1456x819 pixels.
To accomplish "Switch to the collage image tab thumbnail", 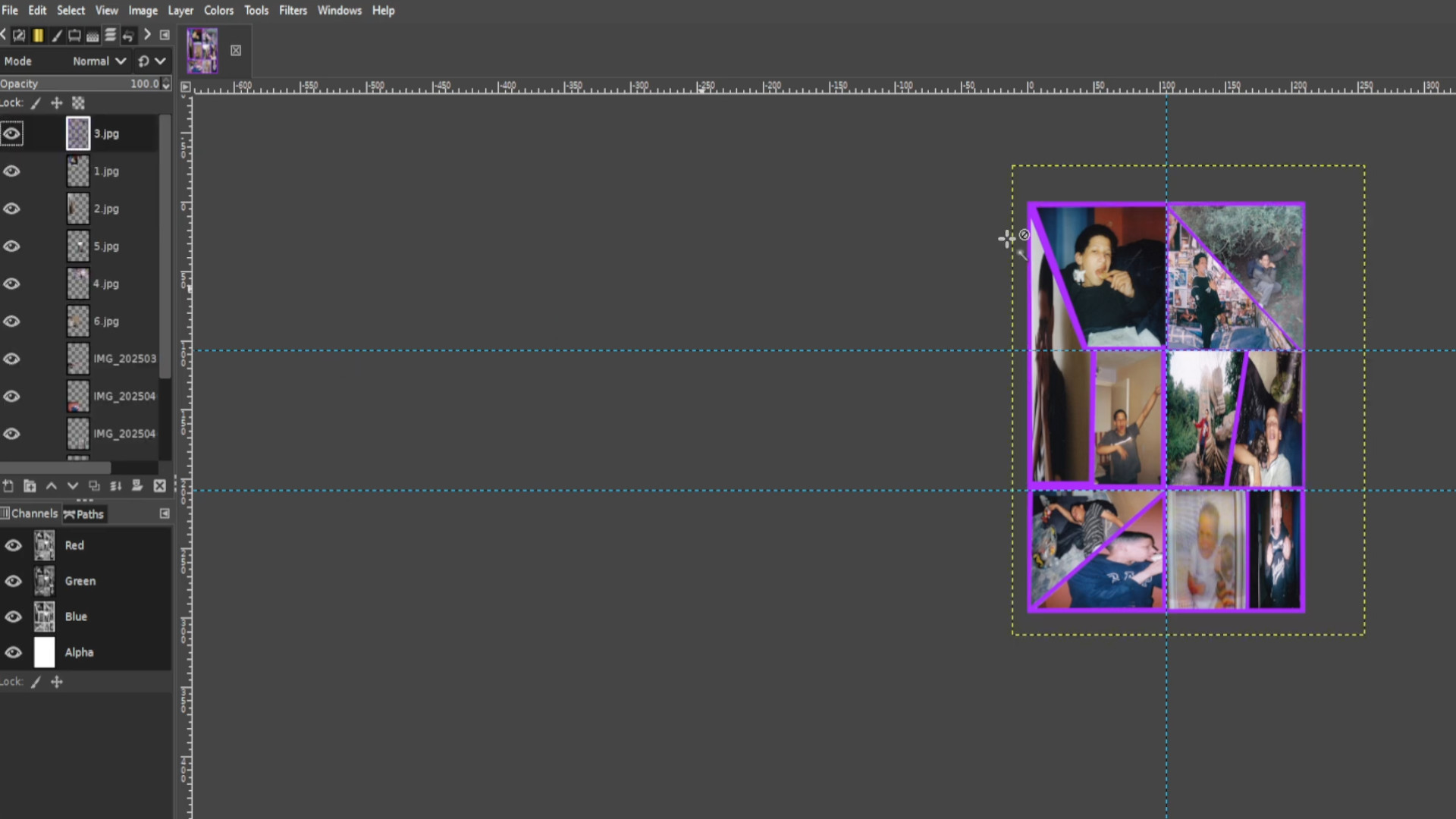I will pyautogui.click(x=202, y=51).
